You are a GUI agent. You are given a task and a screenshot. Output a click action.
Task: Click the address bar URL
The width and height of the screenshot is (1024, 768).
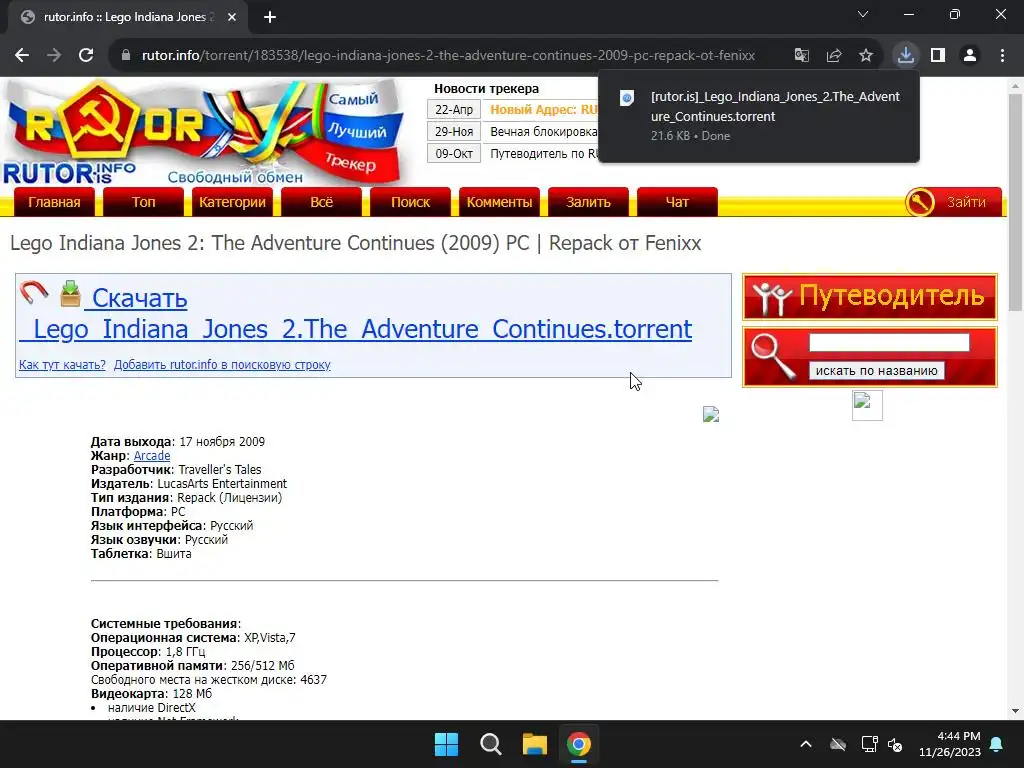click(x=448, y=56)
